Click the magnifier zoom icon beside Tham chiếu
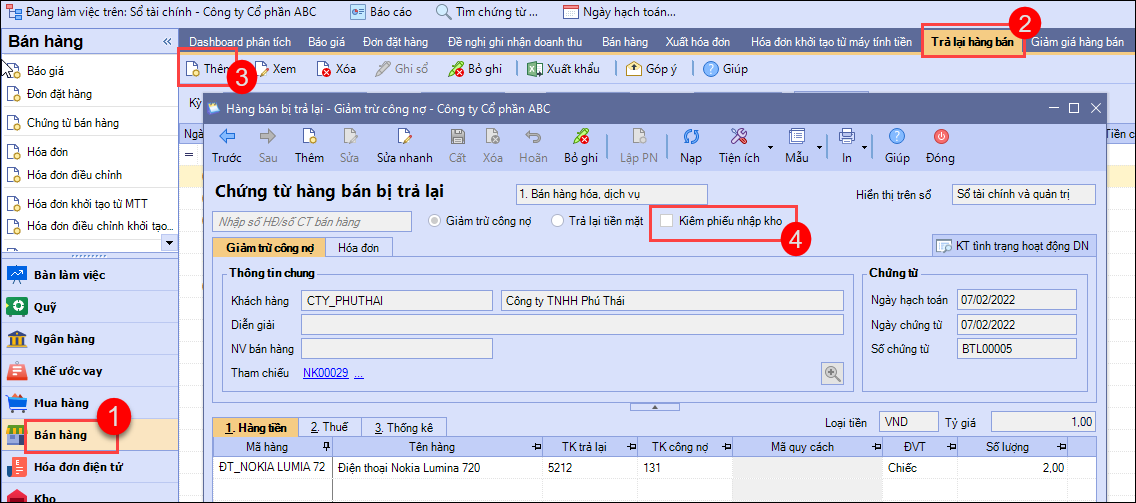This screenshot has width=1136, height=503. tap(832, 373)
